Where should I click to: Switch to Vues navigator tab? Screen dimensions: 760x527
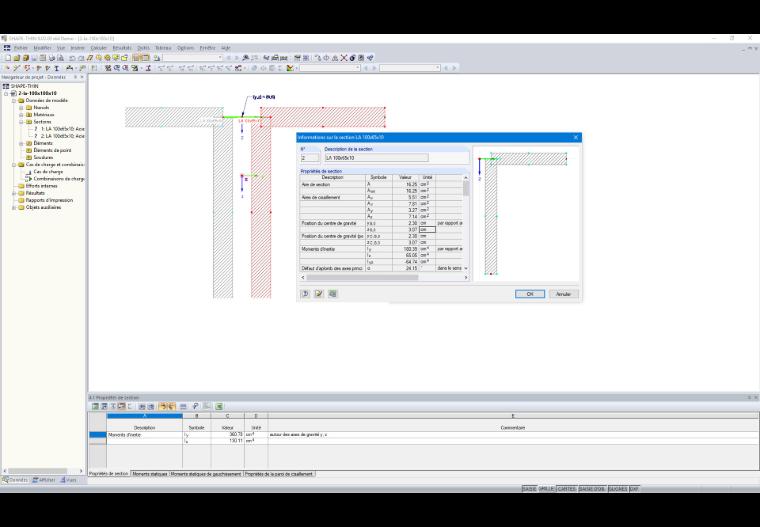click(68, 480)
